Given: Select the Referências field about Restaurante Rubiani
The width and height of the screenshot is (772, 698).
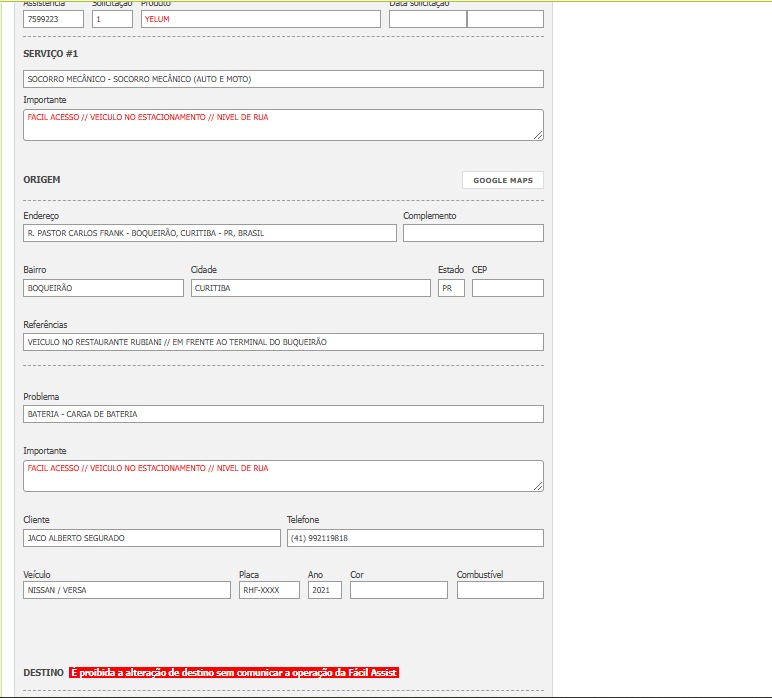Looking at the screenshot, I should coord(283,342).
